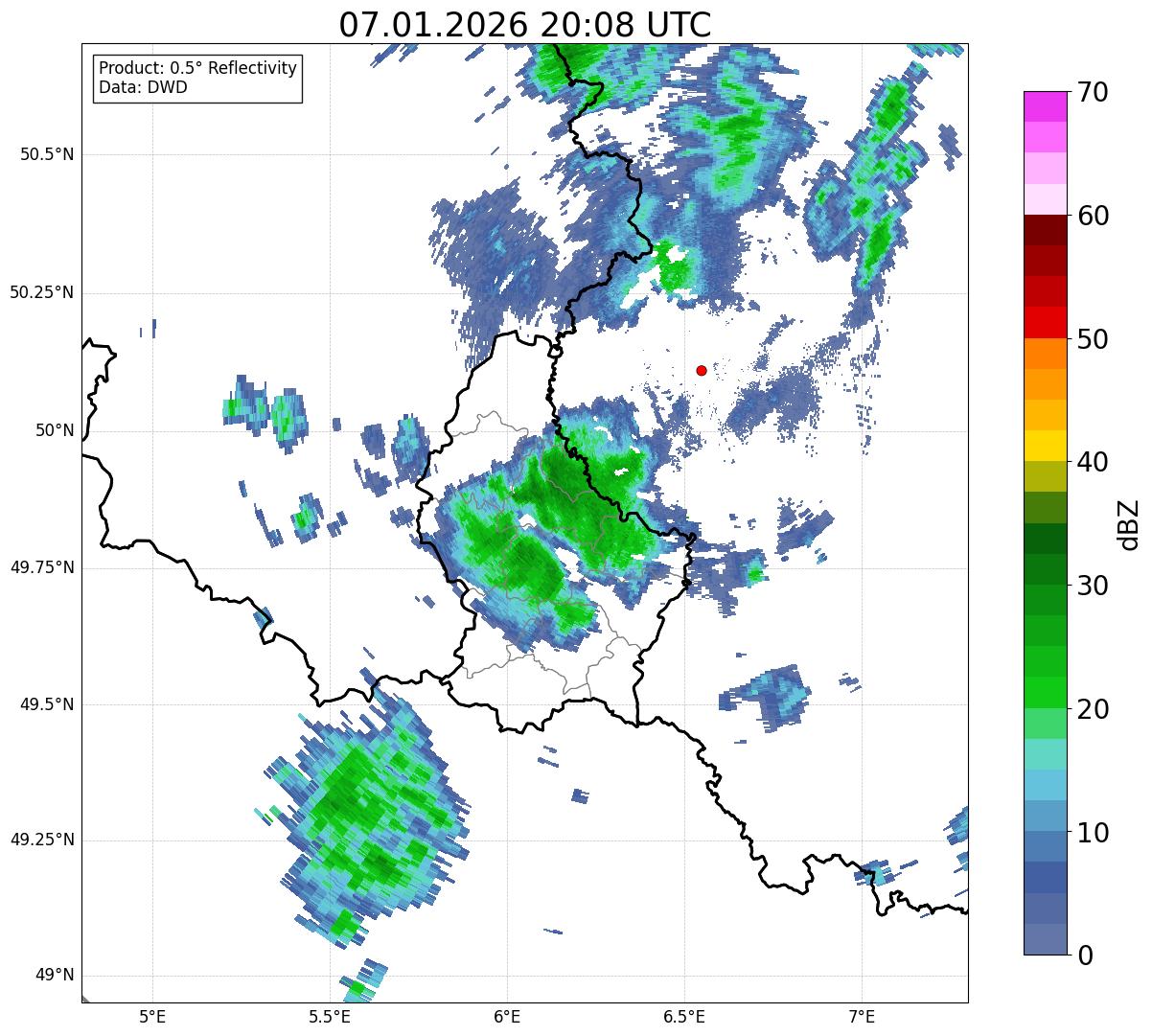Click the red station marker dot
The image size is (1152, 1036).
pos(702,370)
